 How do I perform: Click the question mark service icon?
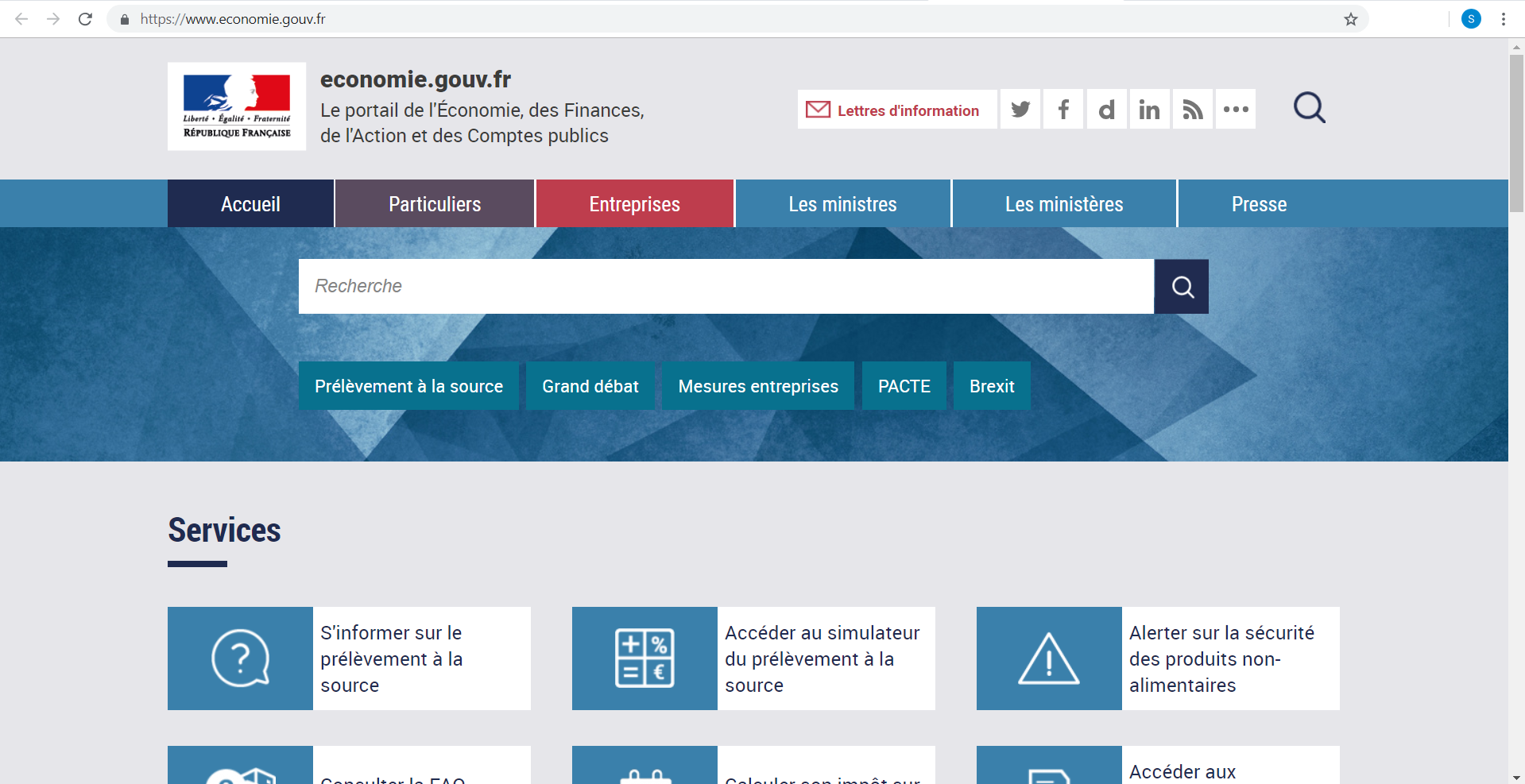[x=240, y=658]
